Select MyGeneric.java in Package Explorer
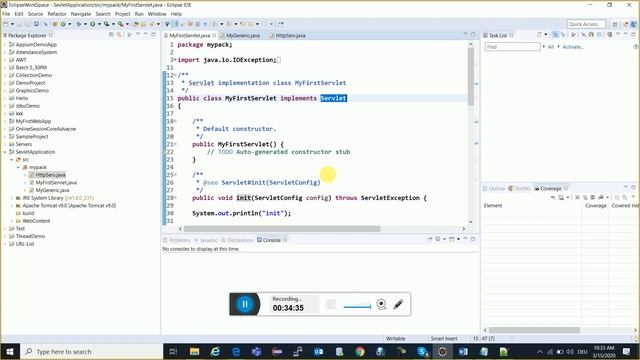The width and height of the screenshot is (640, 360). 52,190
